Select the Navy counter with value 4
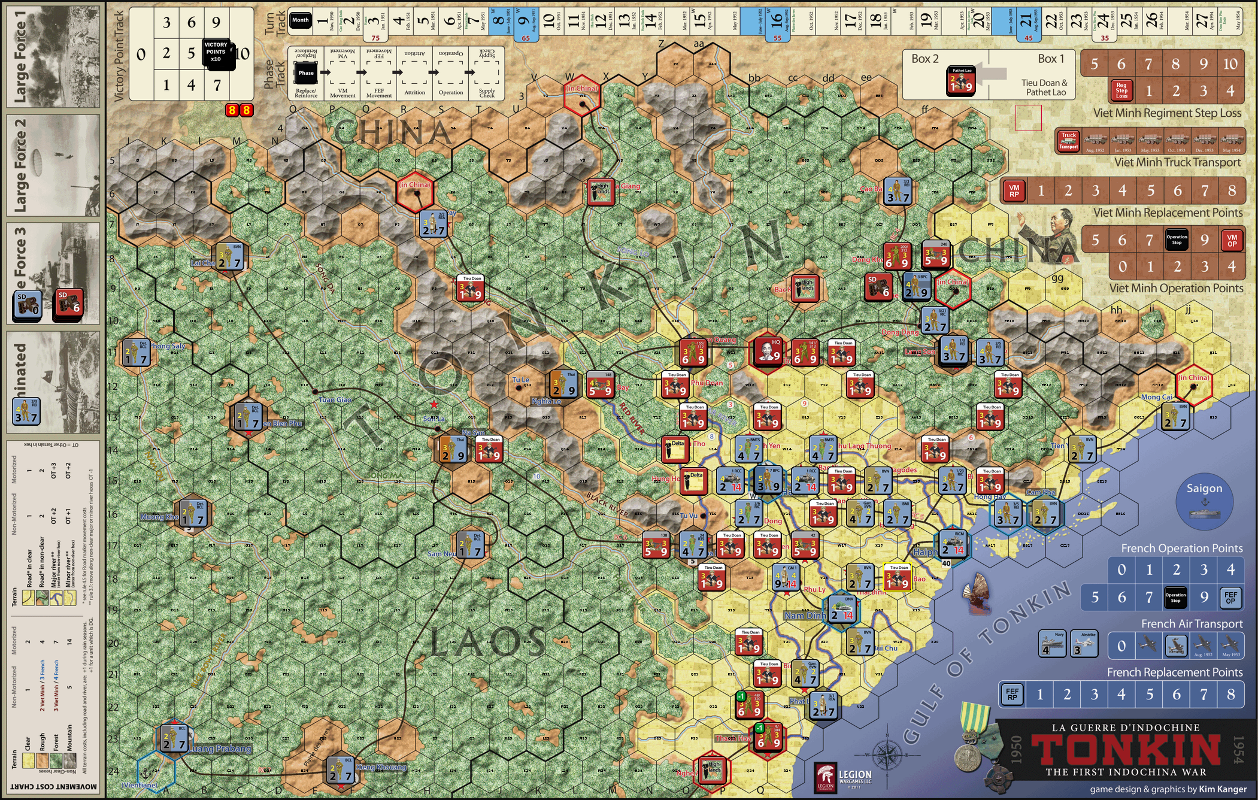 pyautogui.click(x=1050, y=643)
